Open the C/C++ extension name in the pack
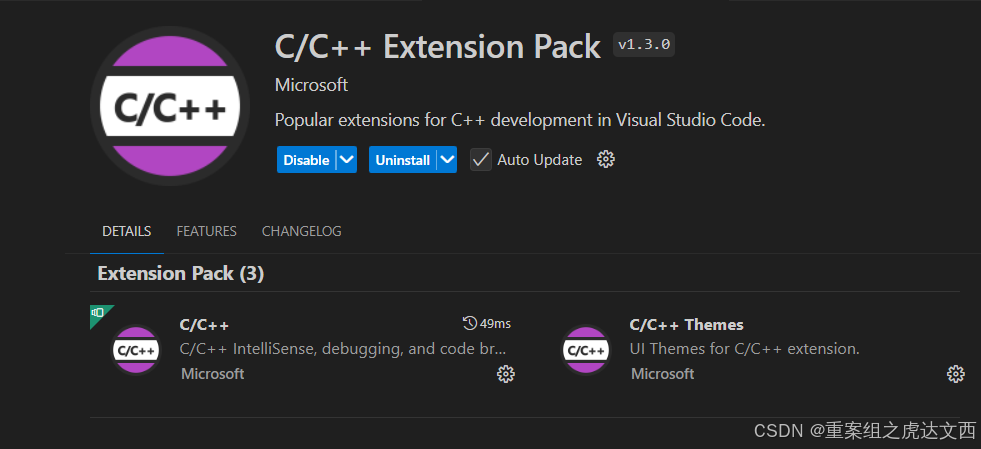The image size is (981, 449). point(204,324)
